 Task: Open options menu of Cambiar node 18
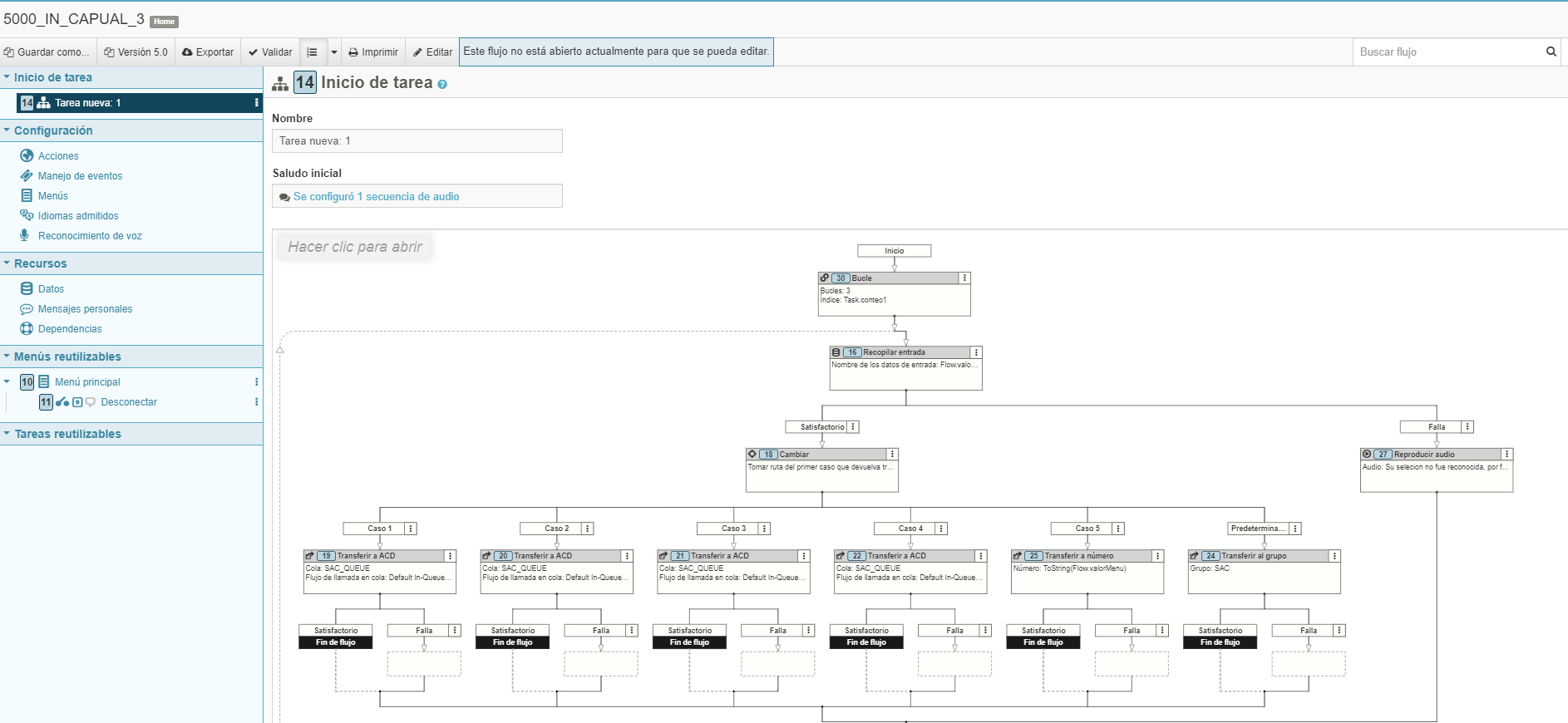click(x=892, y=455)
